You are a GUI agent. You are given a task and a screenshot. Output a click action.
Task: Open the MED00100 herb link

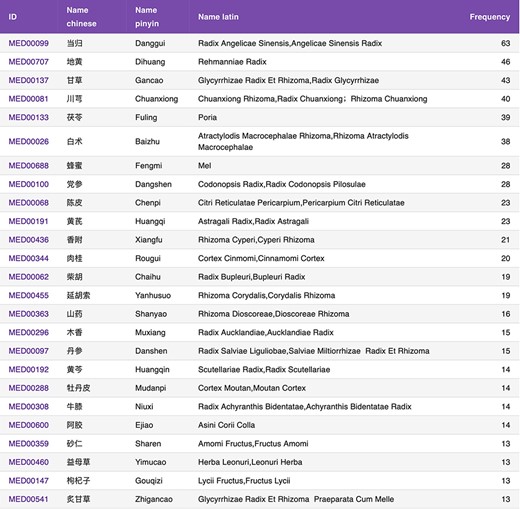tap(29, 184)
